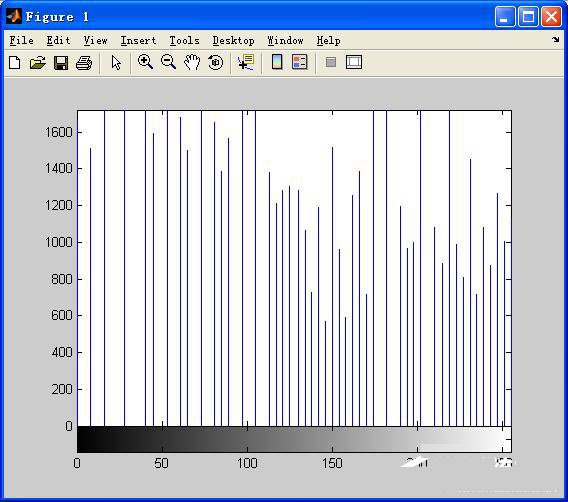Screen dimensions: 568x502
Task: Activate the Zoom In magnifier
Action: tap(145, 62)
